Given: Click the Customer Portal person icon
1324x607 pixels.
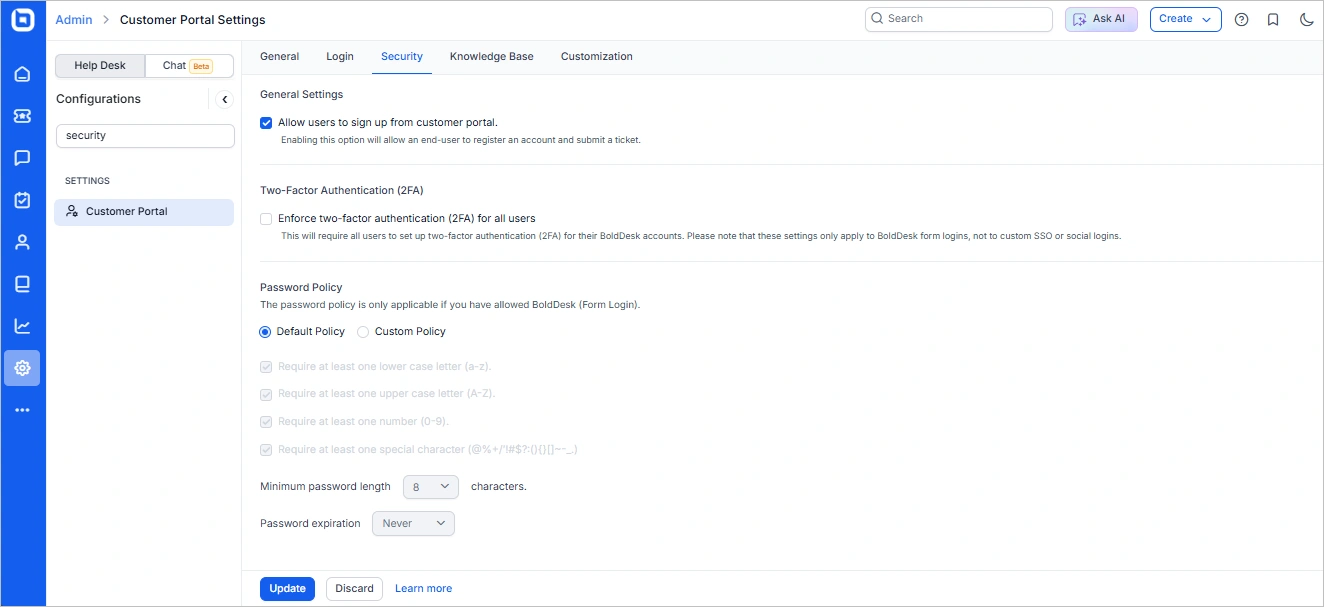Looking at the screenshot, I should pyautogui.click(x=72, y=211).
